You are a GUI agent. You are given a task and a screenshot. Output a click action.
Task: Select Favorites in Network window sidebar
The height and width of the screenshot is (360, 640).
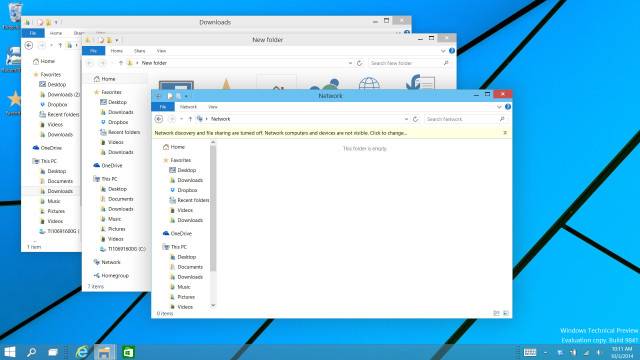(x=177, y=160)
